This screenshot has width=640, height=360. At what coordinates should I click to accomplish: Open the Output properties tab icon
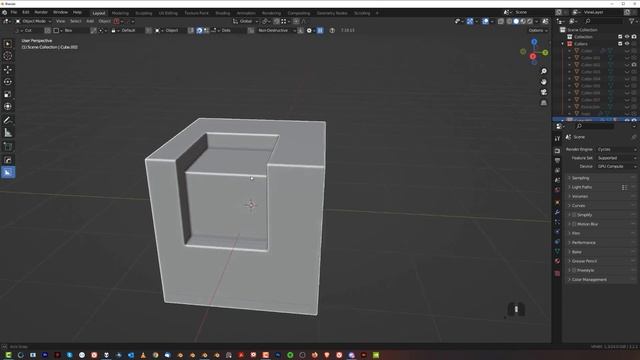(557, 160)
